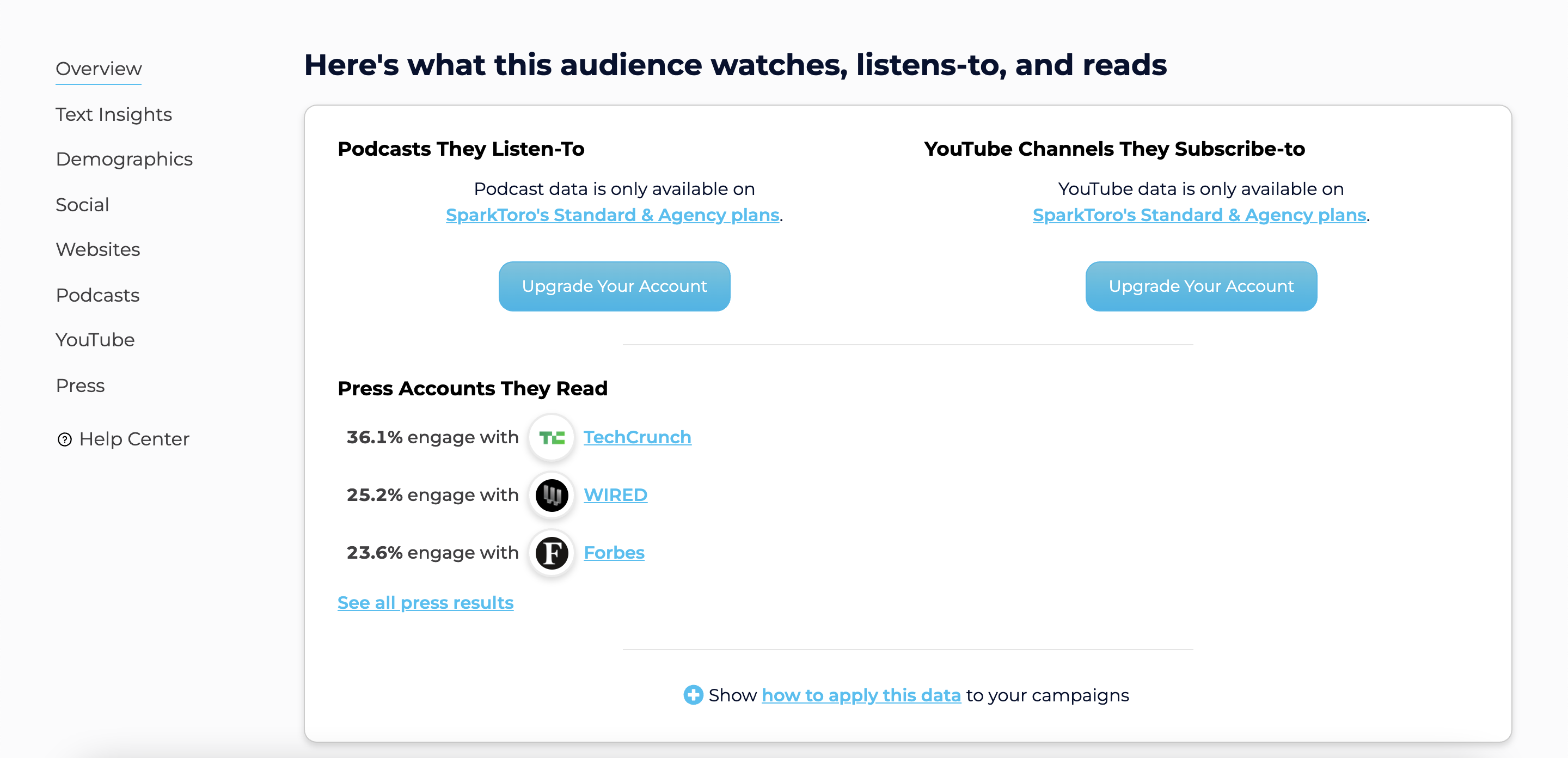Click the 36.1% engage with text
This screenshot has height=758, width=1568.
tap(432, 437)
